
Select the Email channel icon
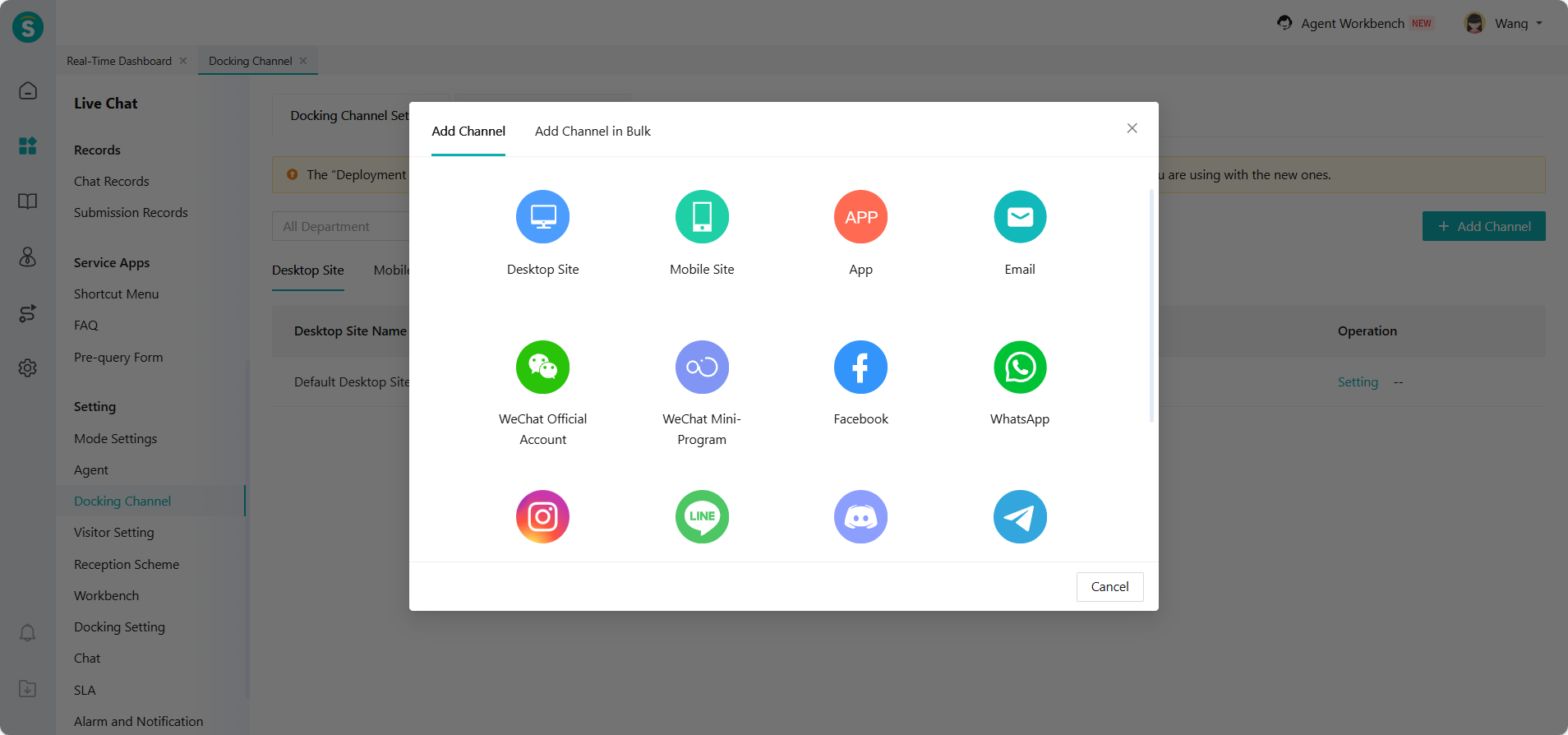pyautogui.click(x=1020, y=217)
